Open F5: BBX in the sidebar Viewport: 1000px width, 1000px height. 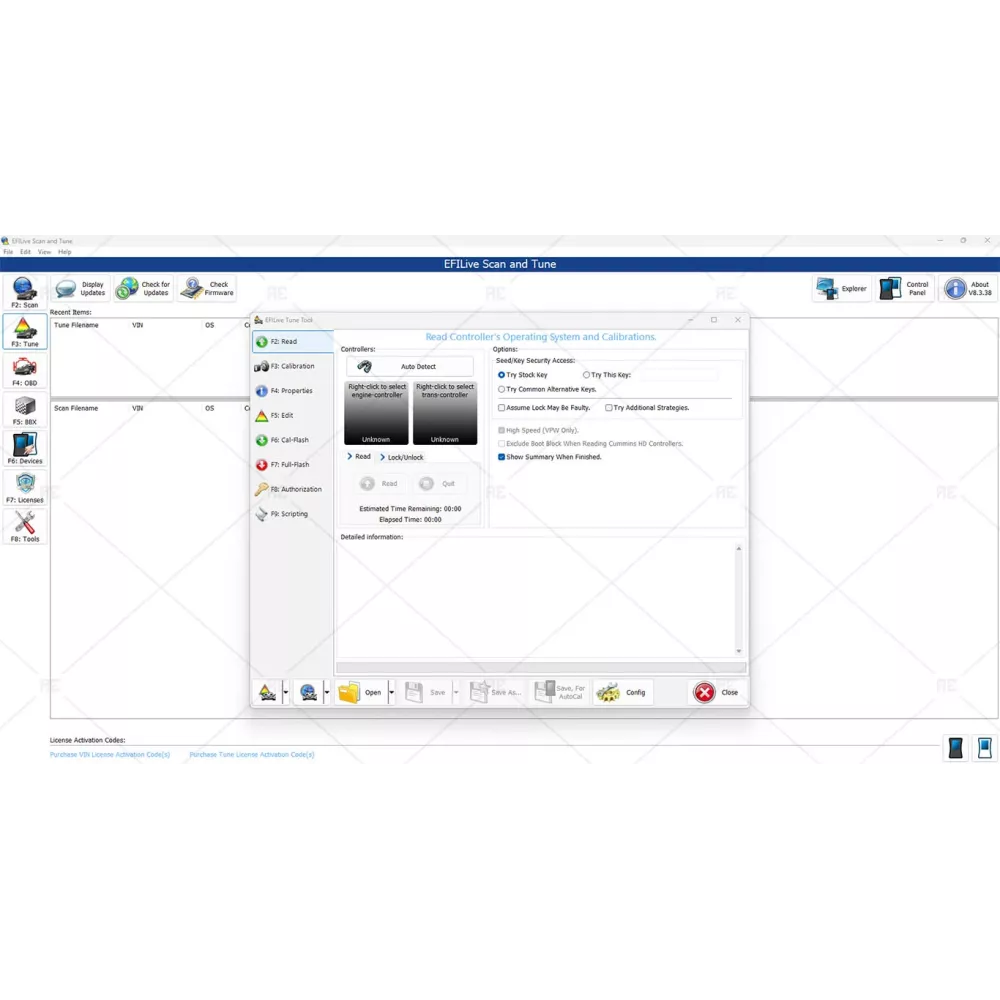coord(24,409)
